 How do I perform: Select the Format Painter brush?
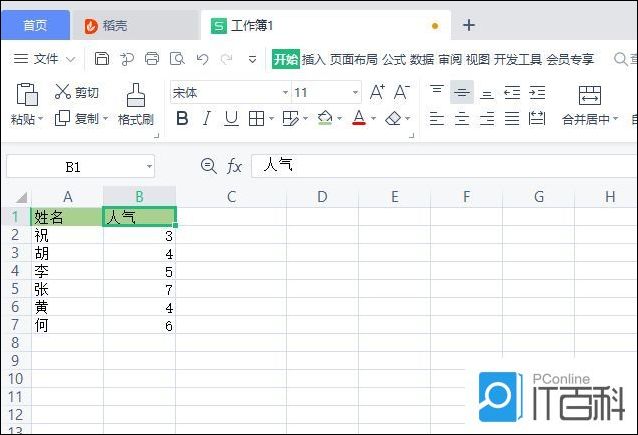point(135,95)
